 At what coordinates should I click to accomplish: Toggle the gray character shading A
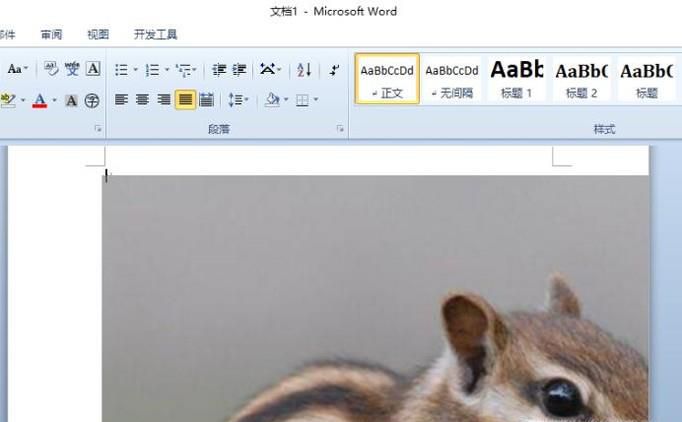(x=71, y=100)
